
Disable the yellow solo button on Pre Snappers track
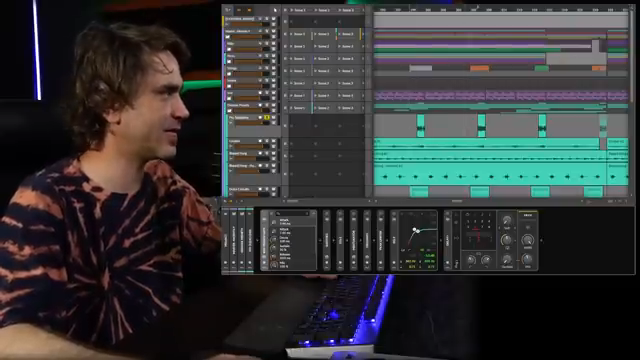[x=267, y=118]
